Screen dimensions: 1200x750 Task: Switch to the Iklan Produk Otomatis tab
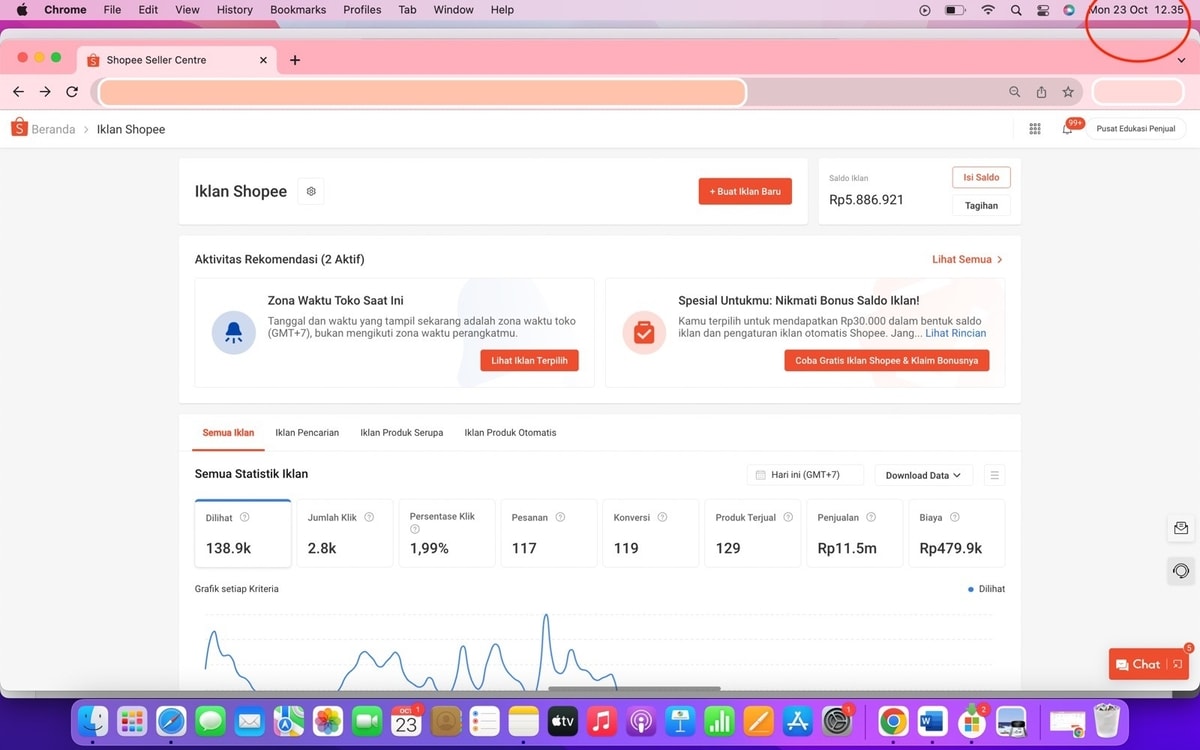[x=510, y=433]
